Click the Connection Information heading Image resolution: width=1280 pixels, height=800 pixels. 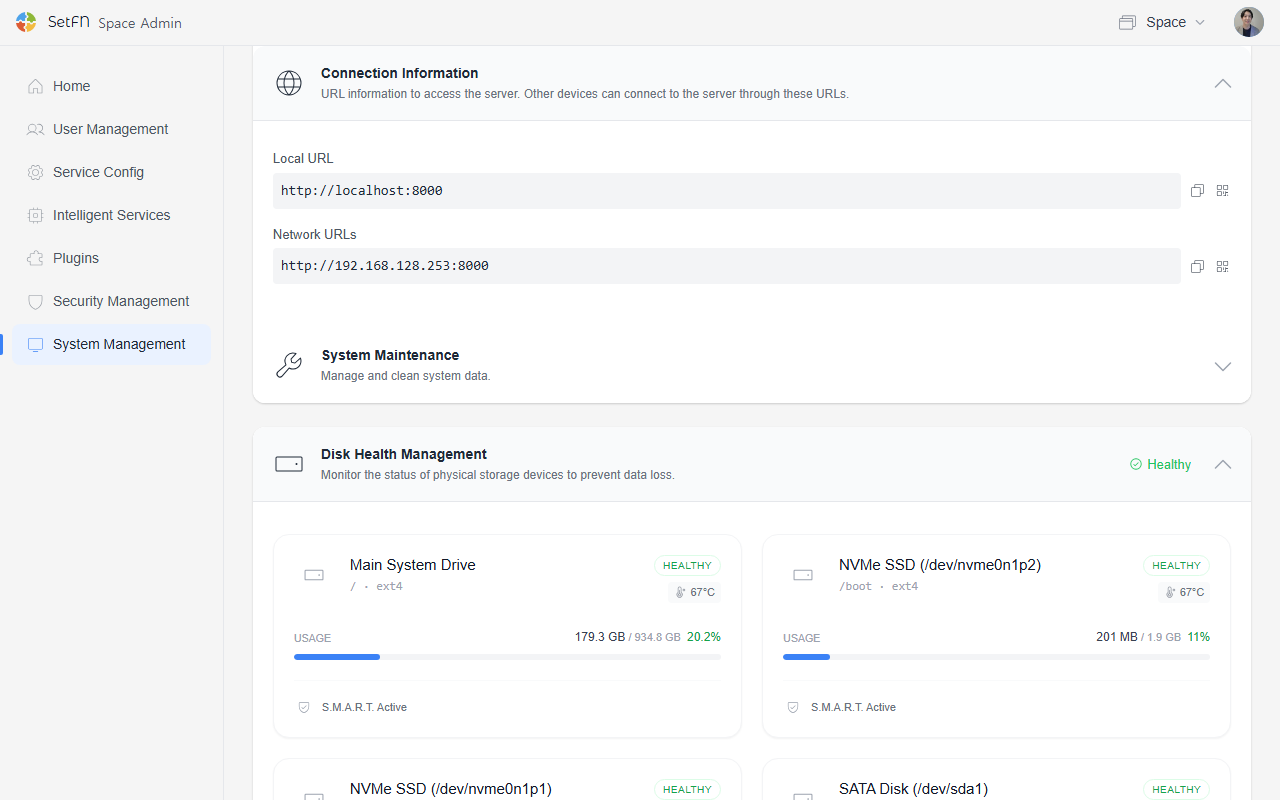(400, 73)
